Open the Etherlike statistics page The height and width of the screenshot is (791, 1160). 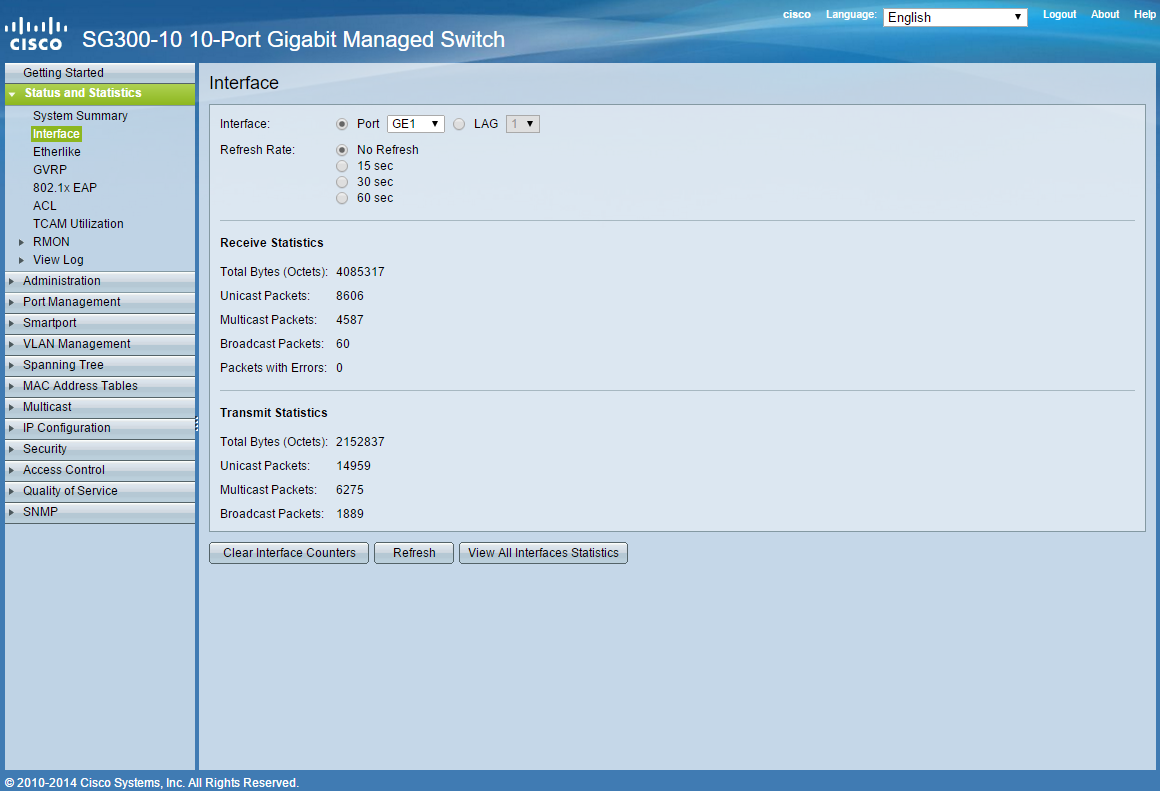57,152
